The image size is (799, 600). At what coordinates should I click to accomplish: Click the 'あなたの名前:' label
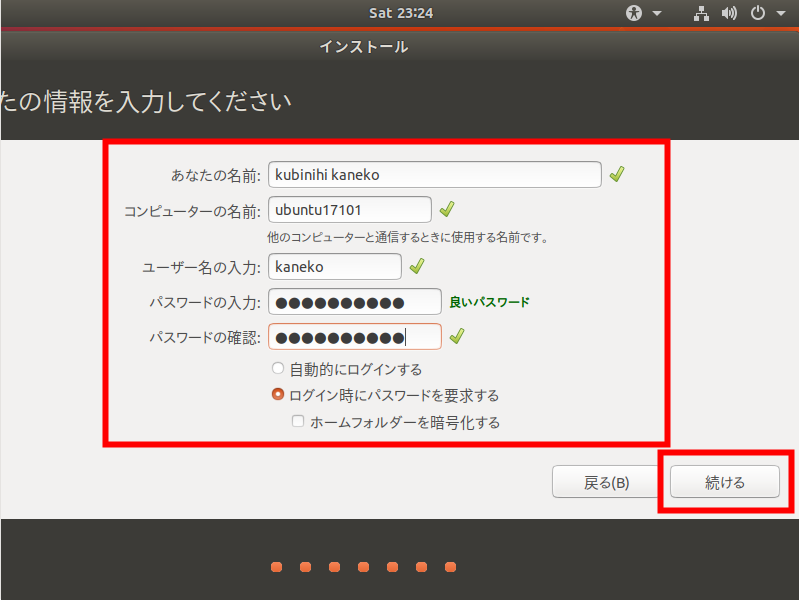coord(216,175)
